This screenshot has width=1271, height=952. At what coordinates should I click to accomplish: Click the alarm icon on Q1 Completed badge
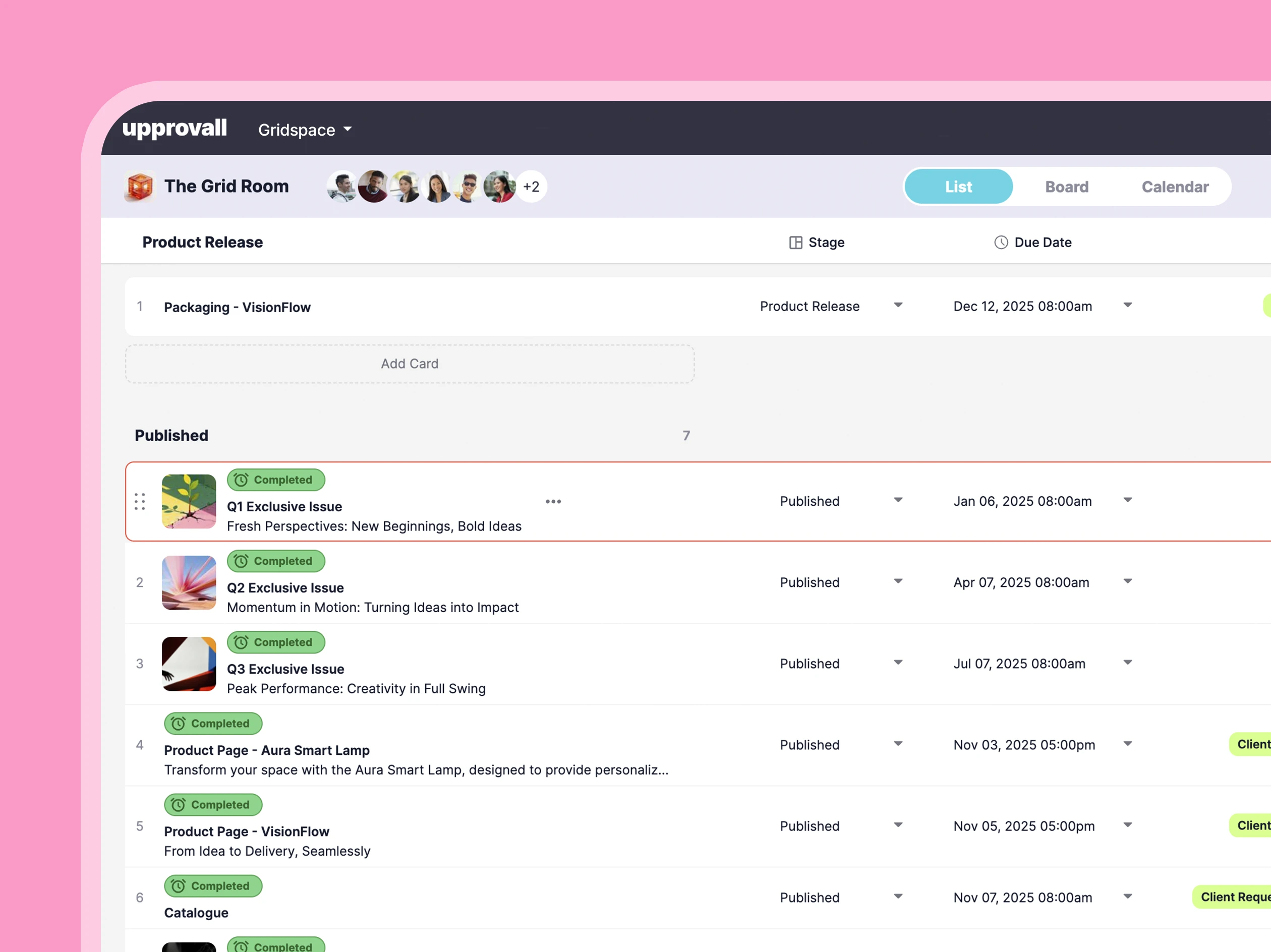tap(241, 480)
